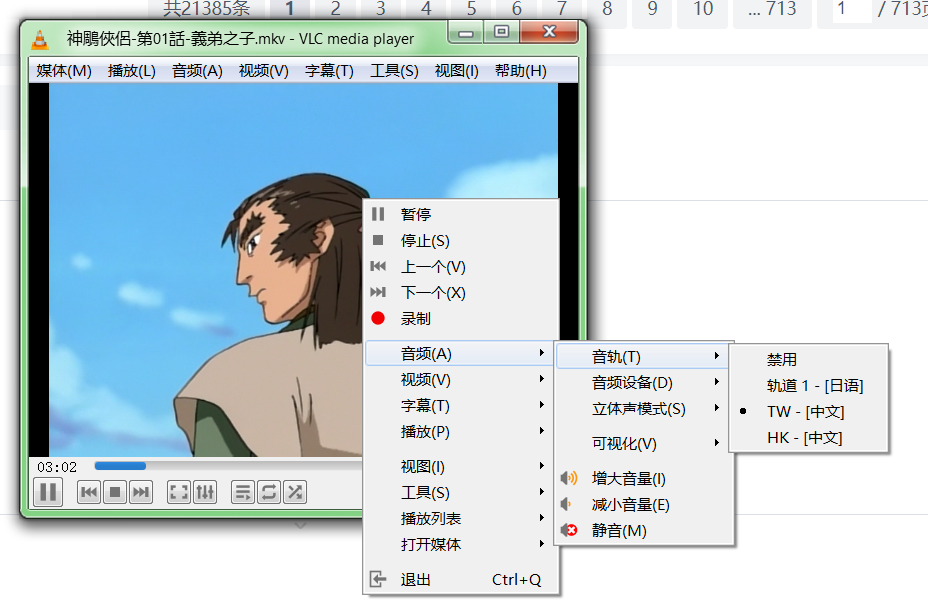Toggle loop repeat button
Screen dimensions: 928x606
[x=269, y=492]
